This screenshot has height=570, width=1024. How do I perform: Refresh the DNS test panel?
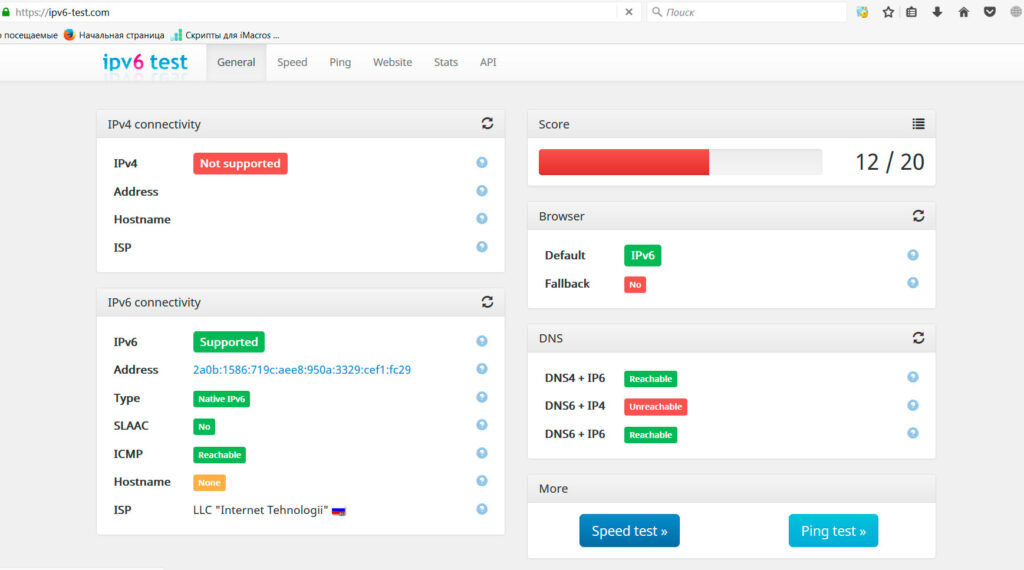[x=918, y=338]
